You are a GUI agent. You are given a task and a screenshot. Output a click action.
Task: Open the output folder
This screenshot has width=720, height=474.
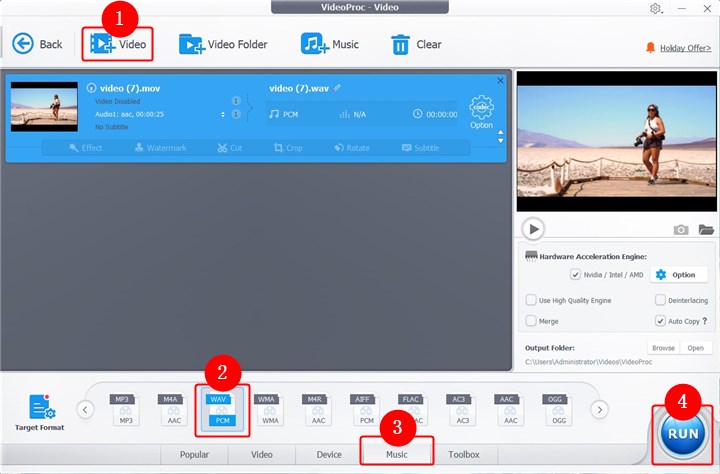(696, 348)
